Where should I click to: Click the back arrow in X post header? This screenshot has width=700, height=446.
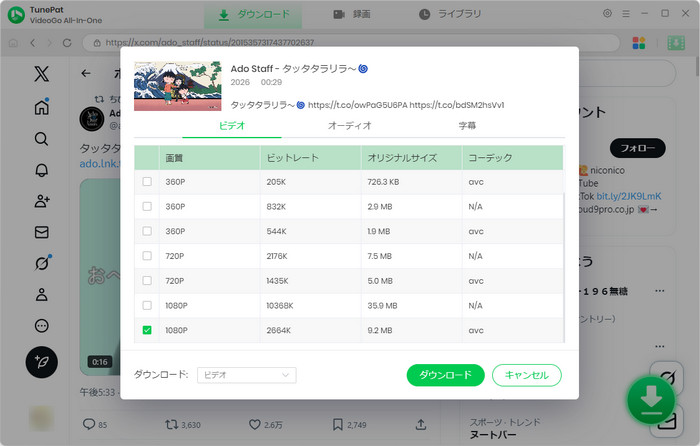pos(86,73)
